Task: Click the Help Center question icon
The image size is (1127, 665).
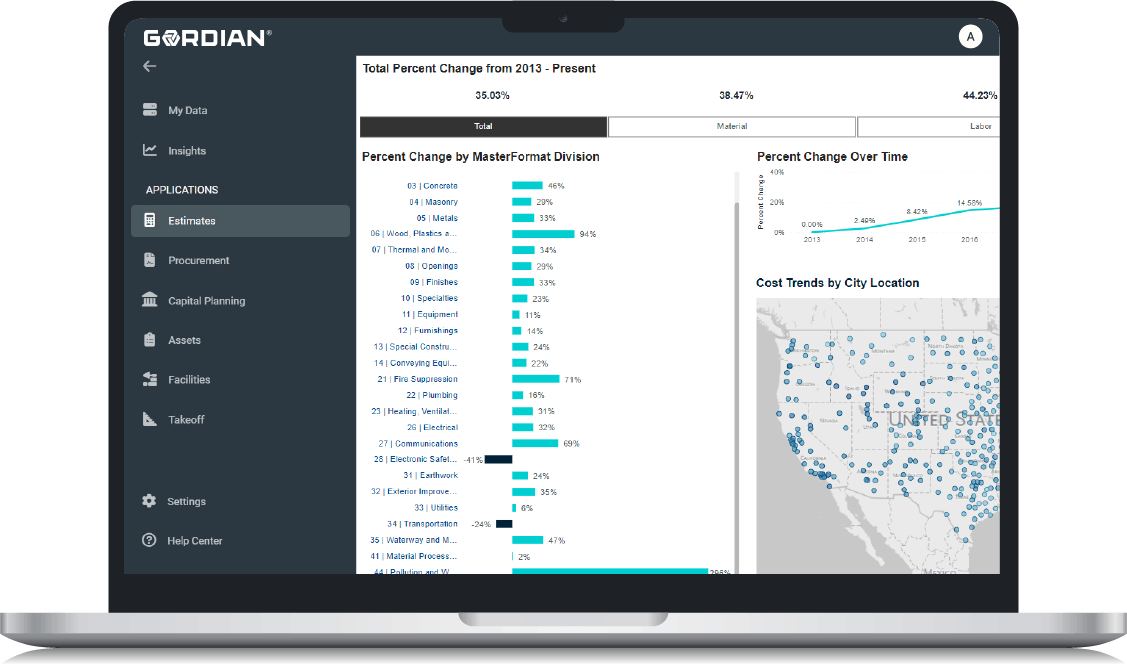Action: point(150,541)
